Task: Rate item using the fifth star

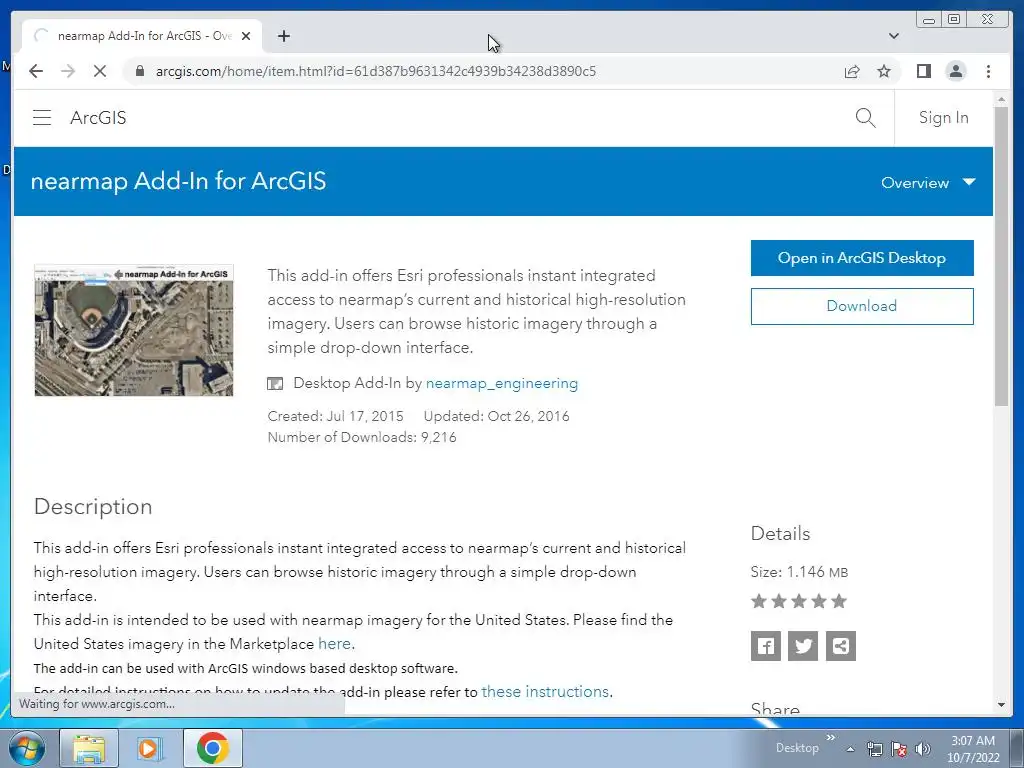Action: click(x=839, y=601)
